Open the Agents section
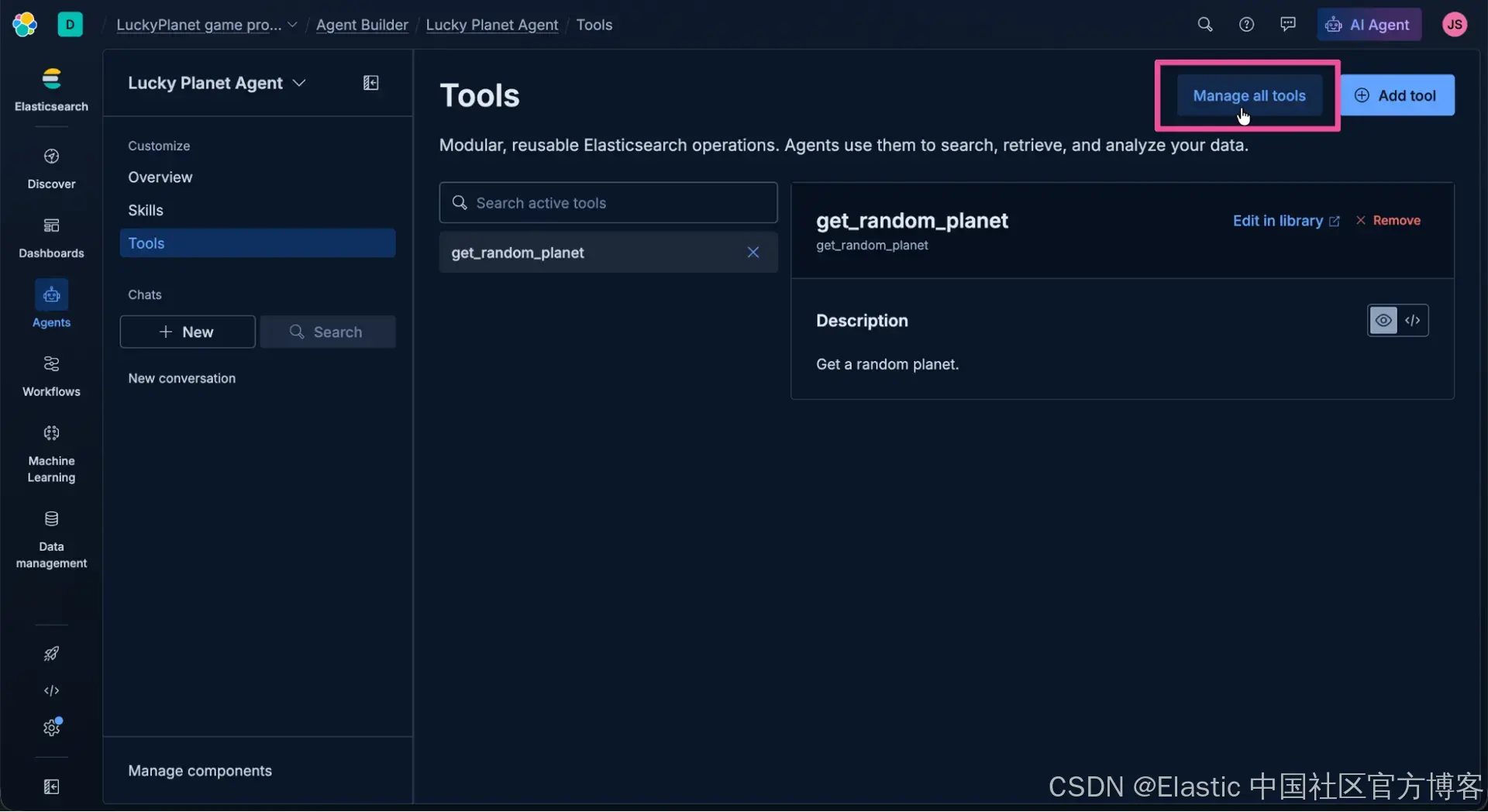The height and width of the screenshot is (812, 1488). coord(51,304)
